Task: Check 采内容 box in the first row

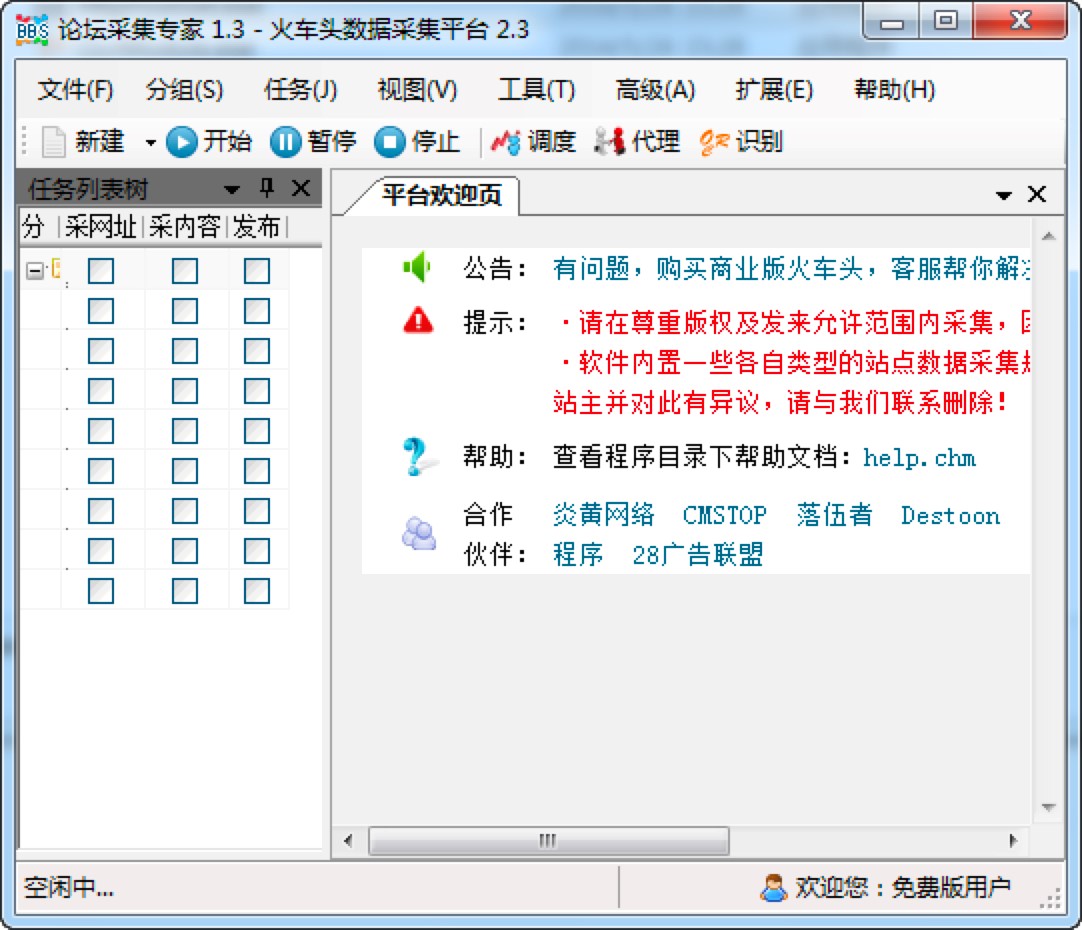Action: [x=185, y=271]
